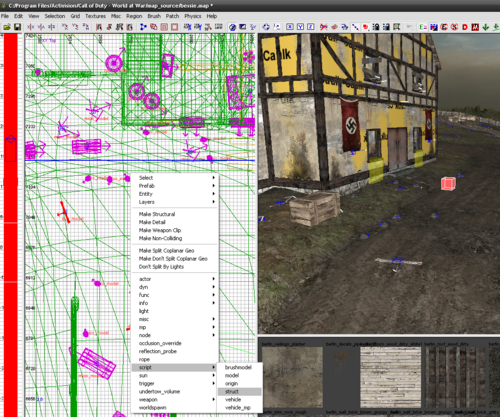Open the Patch menu
This screenshot has height=417, width=500.
point(172,16)
